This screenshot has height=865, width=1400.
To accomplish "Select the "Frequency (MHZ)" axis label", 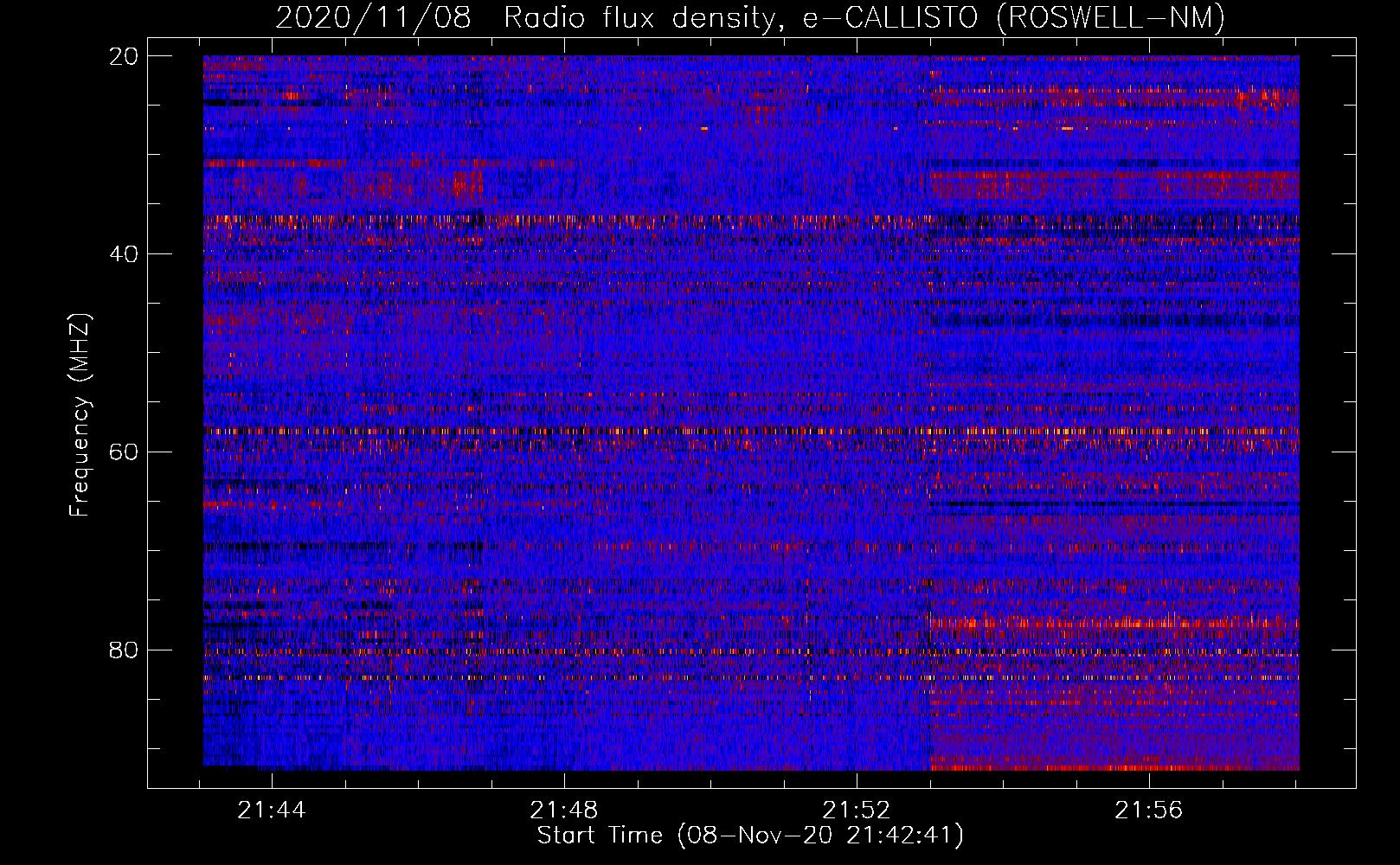I will (80, 414).
